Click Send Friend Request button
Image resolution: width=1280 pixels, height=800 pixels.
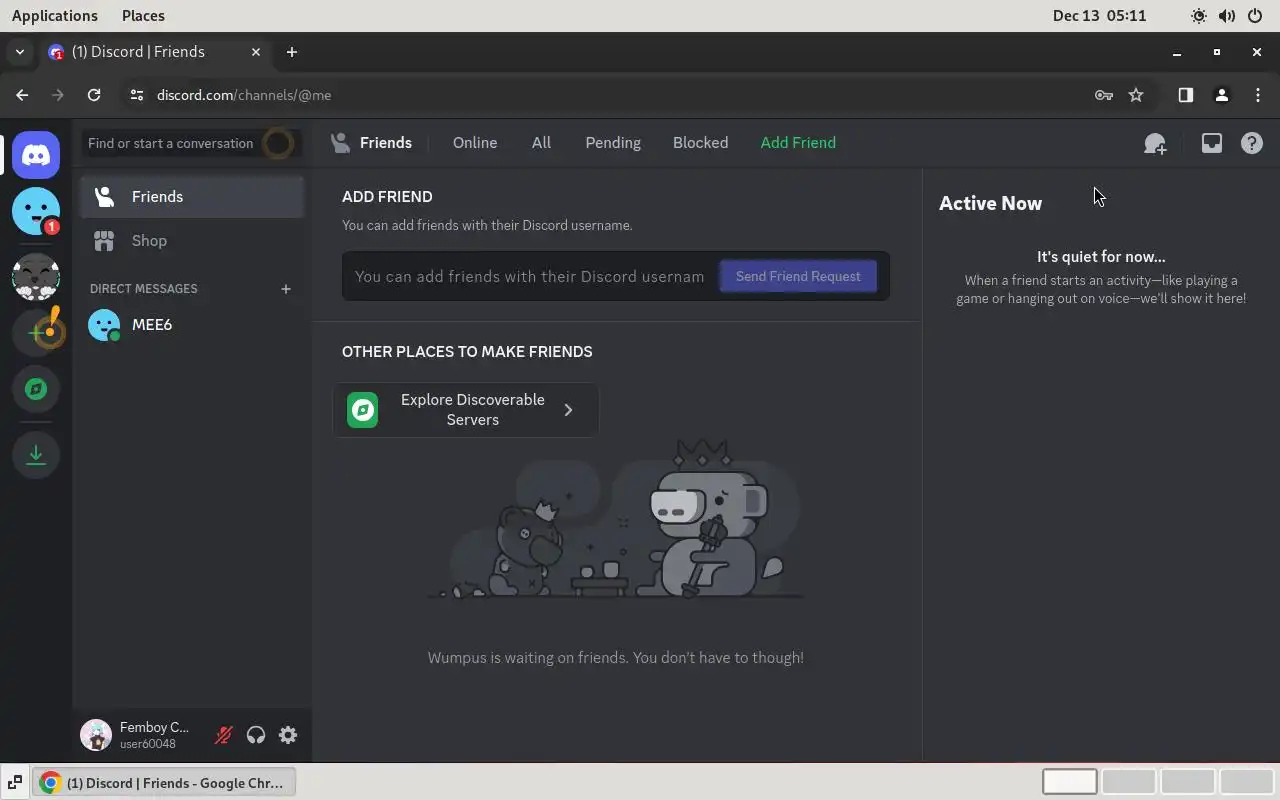tap(798, 277)
